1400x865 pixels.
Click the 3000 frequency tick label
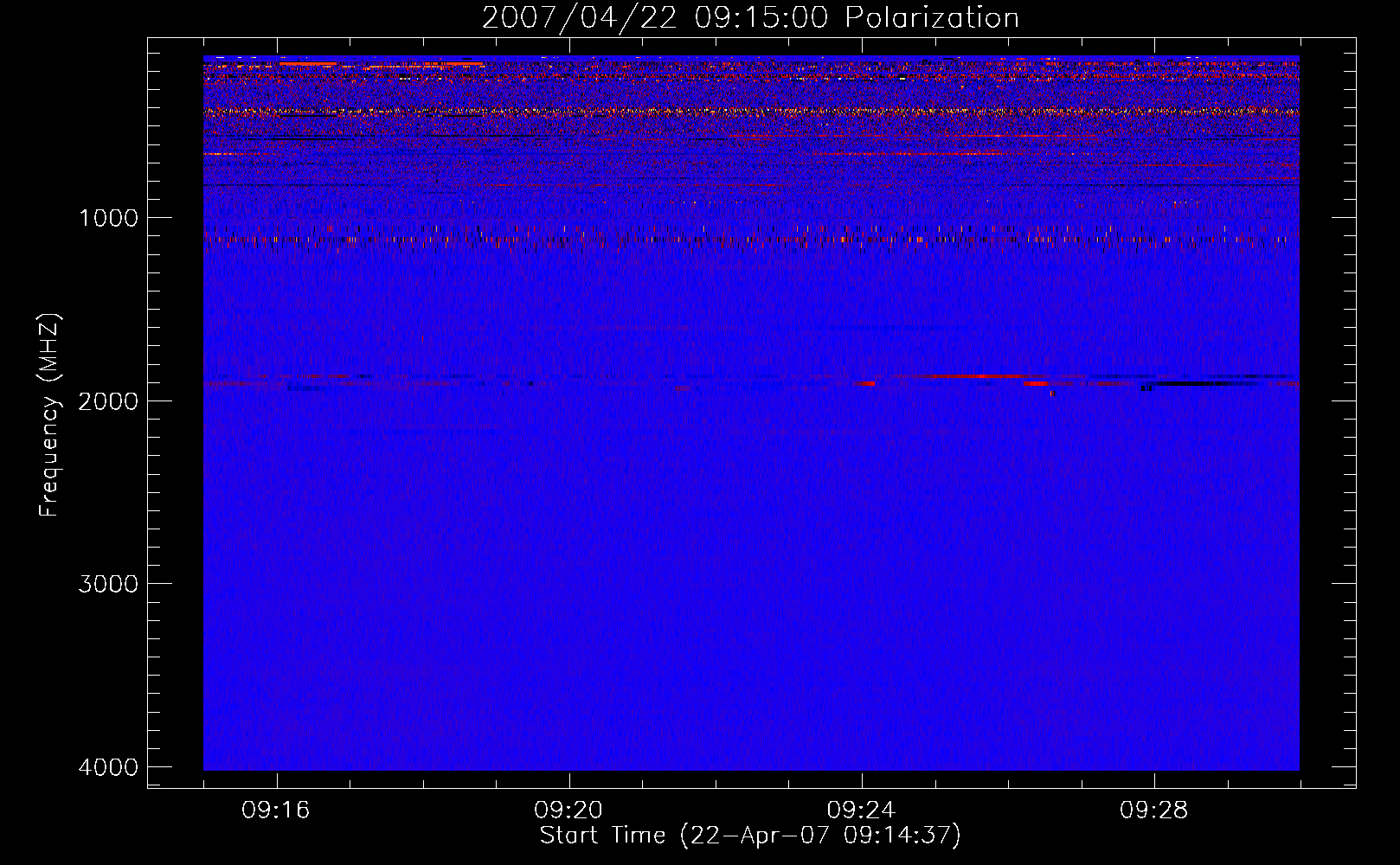tap(108, 584)
